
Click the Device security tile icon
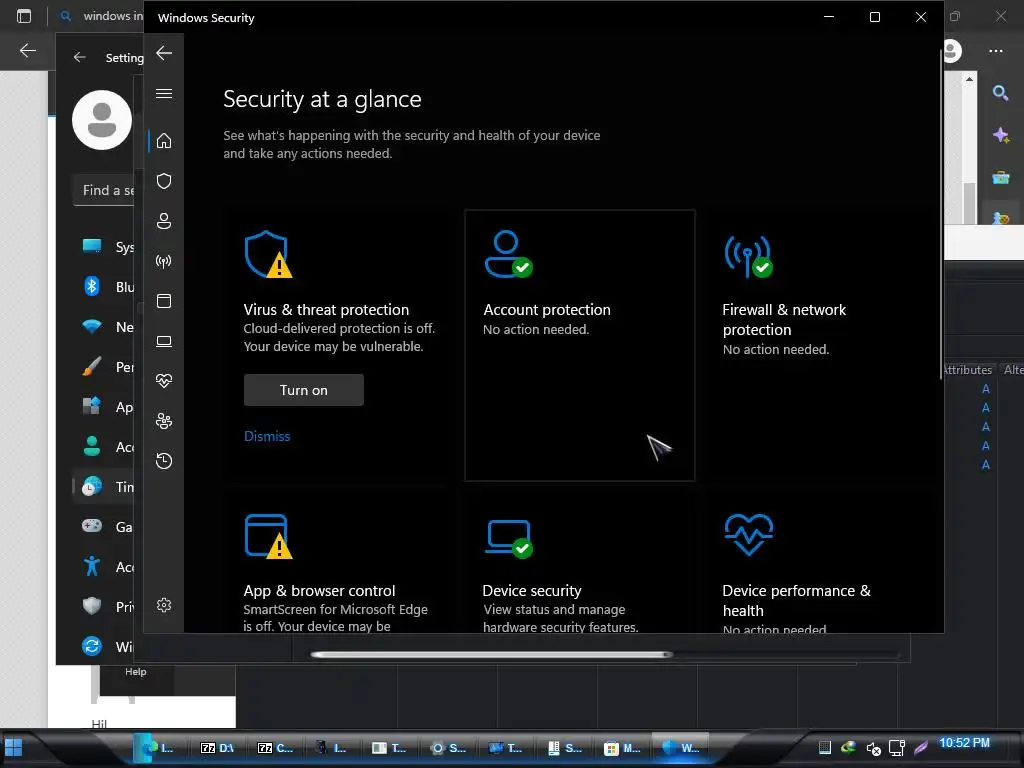click(x=509, y=539)
